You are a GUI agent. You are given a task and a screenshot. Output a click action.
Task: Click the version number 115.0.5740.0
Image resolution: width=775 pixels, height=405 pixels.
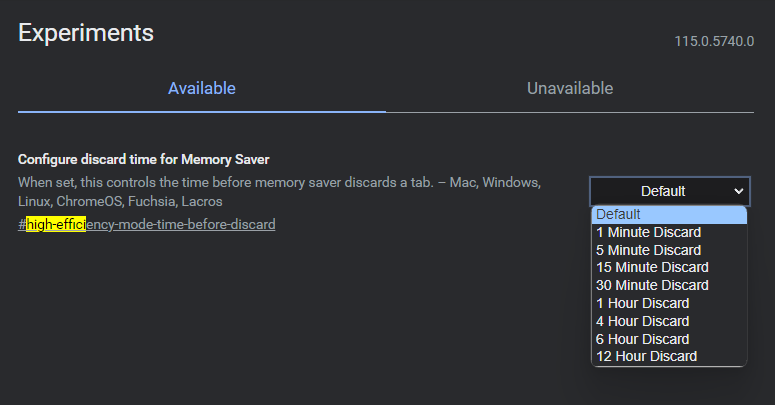pos(714,43)
